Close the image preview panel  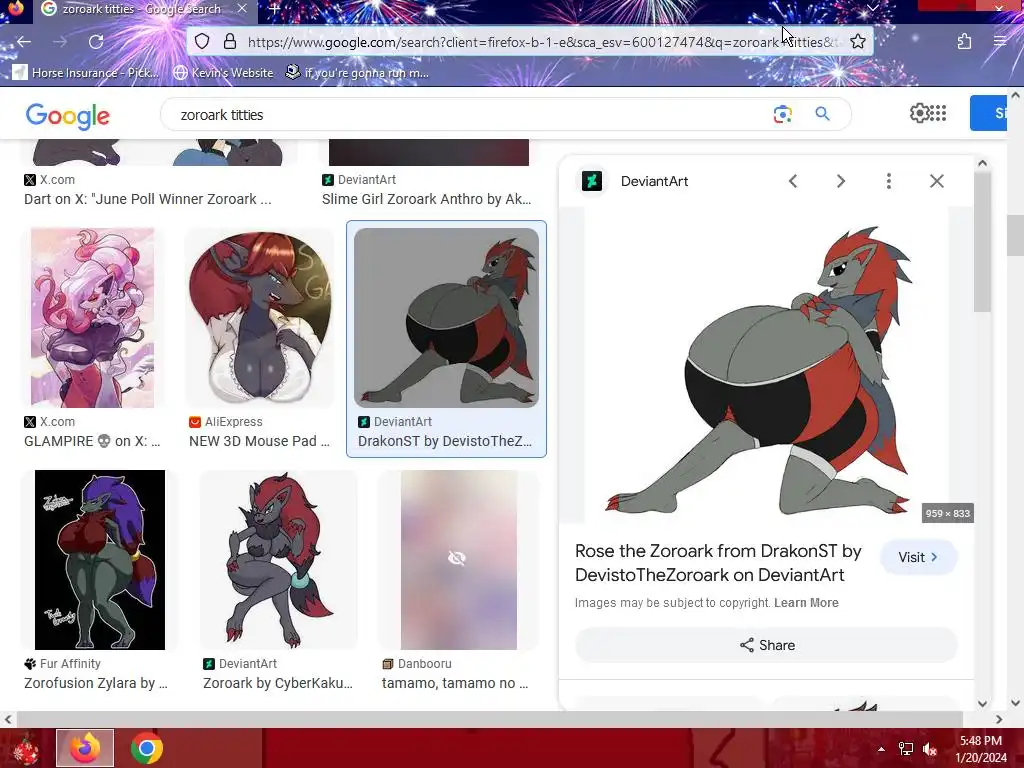coord(937,181)
